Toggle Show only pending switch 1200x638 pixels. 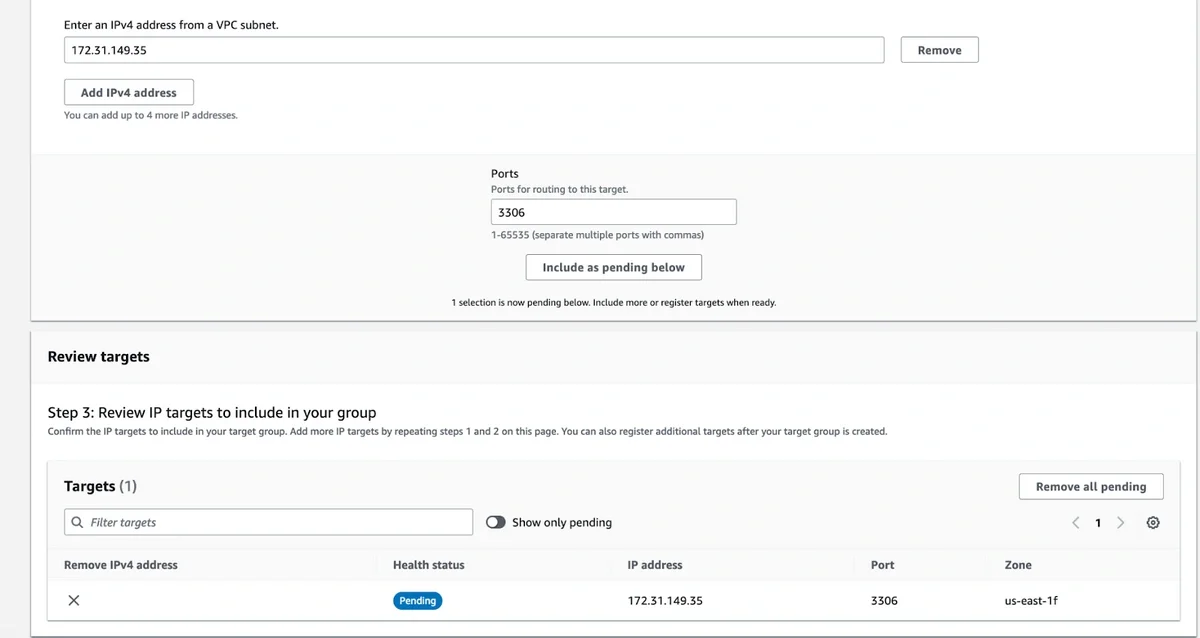tap(496, 522)
